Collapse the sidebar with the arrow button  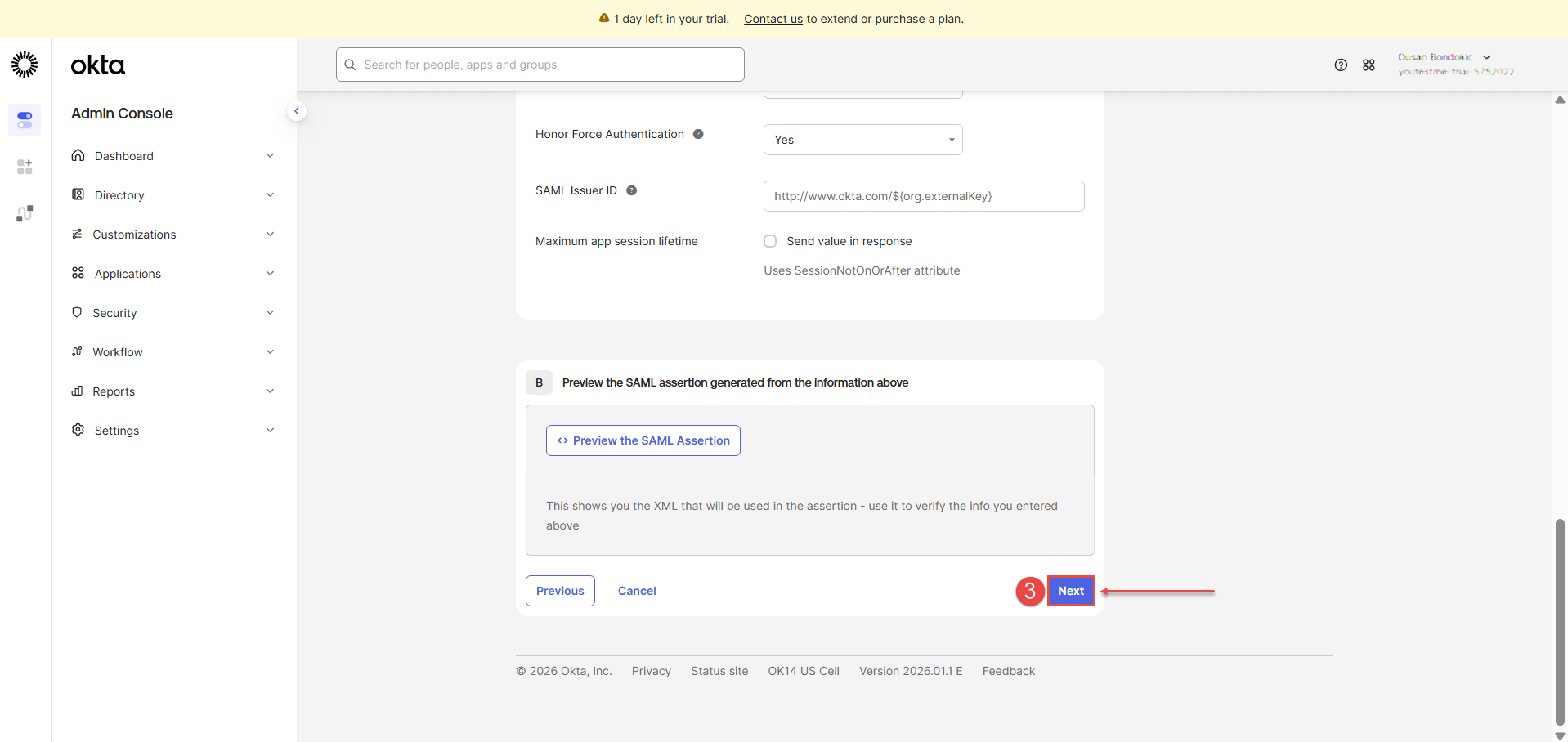297,111
